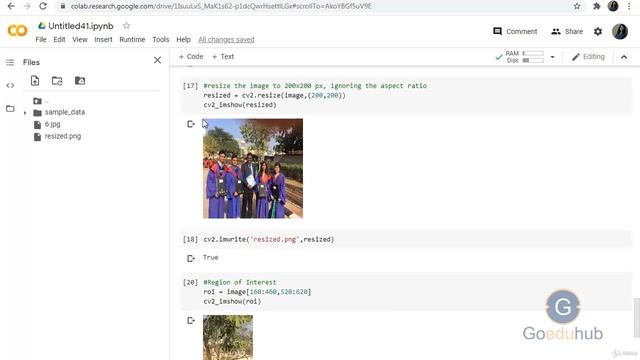640x360 pixels.
Task: Click the resized graduation photo output
Action: click(x=253, y=169)
